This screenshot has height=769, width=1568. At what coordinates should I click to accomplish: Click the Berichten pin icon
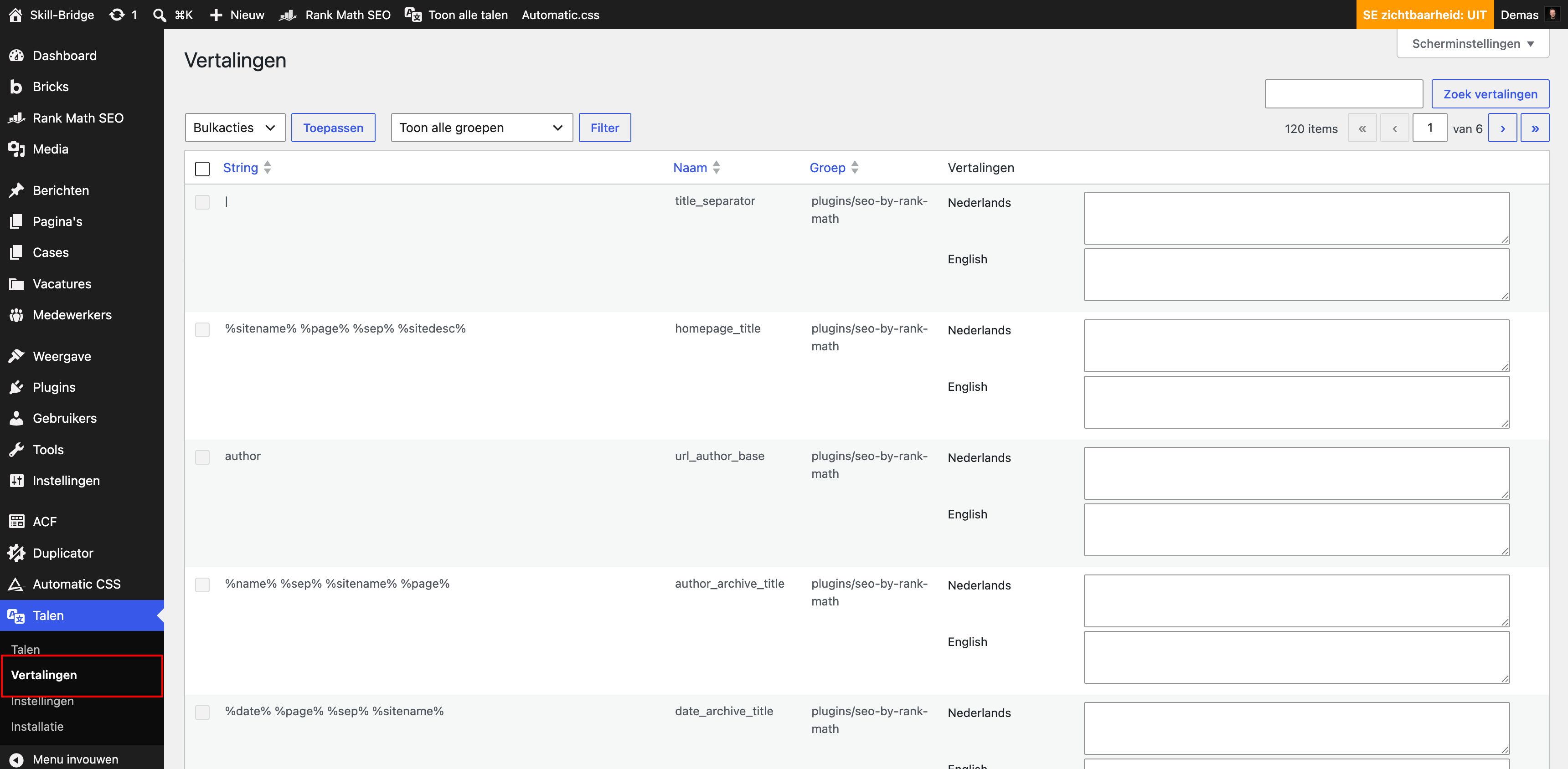16,190
